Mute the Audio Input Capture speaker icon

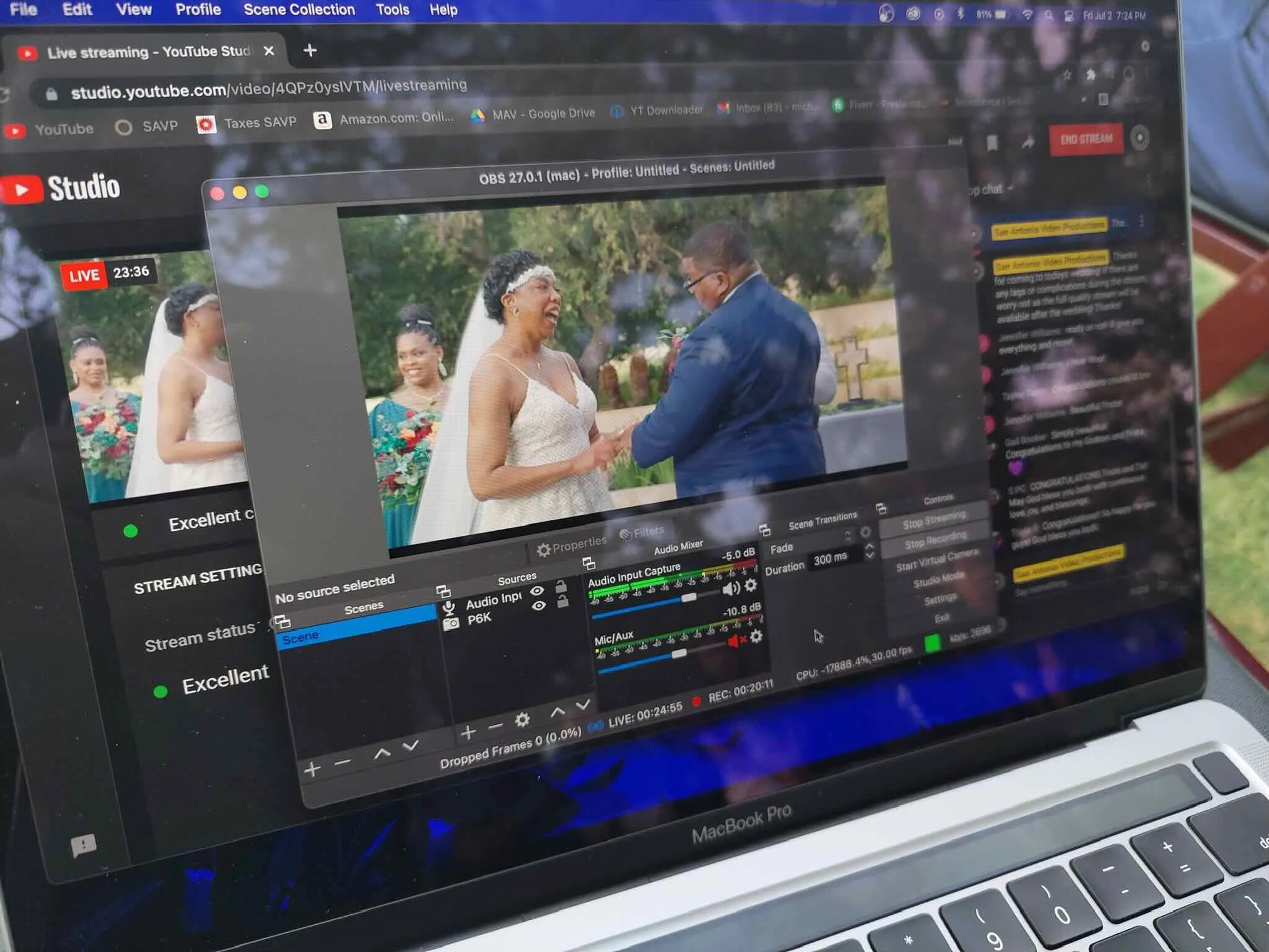point(731,588)
